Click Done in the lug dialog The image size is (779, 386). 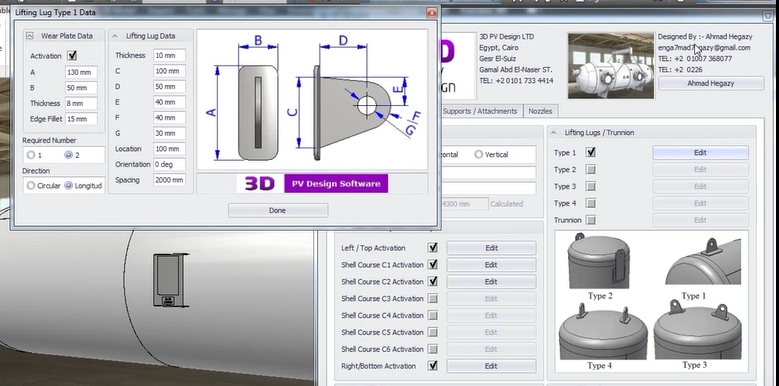tap(278, 210)
